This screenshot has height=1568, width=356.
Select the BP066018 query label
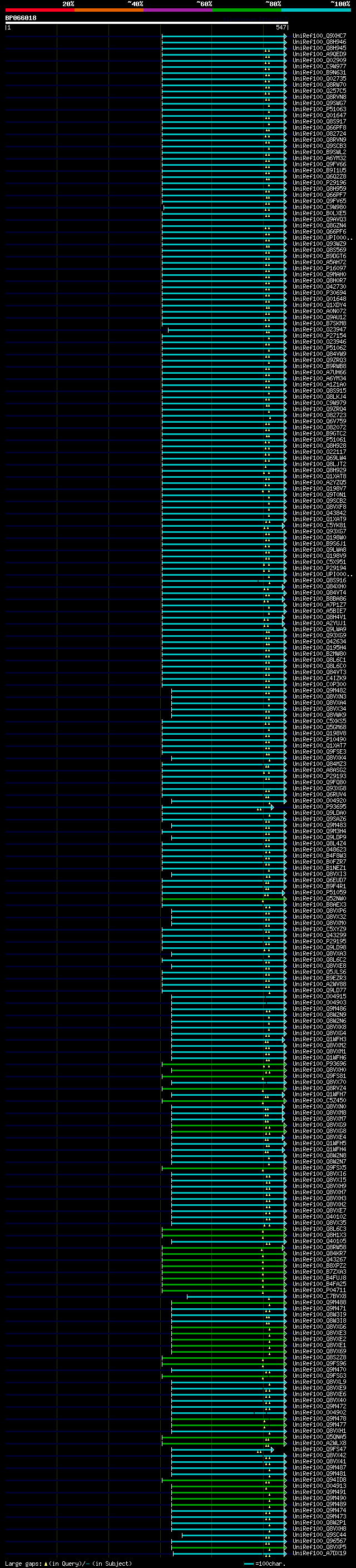coord(21,18)
